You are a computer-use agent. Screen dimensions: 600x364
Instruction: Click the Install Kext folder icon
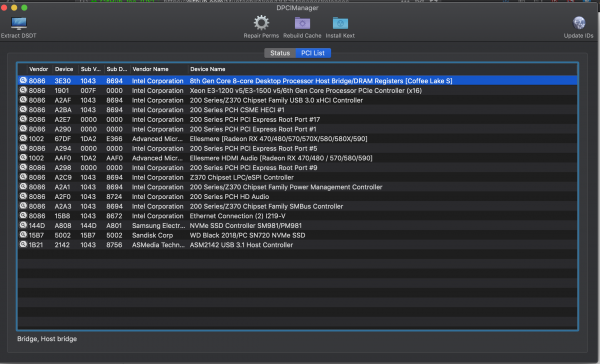click(x=340, y=23)
